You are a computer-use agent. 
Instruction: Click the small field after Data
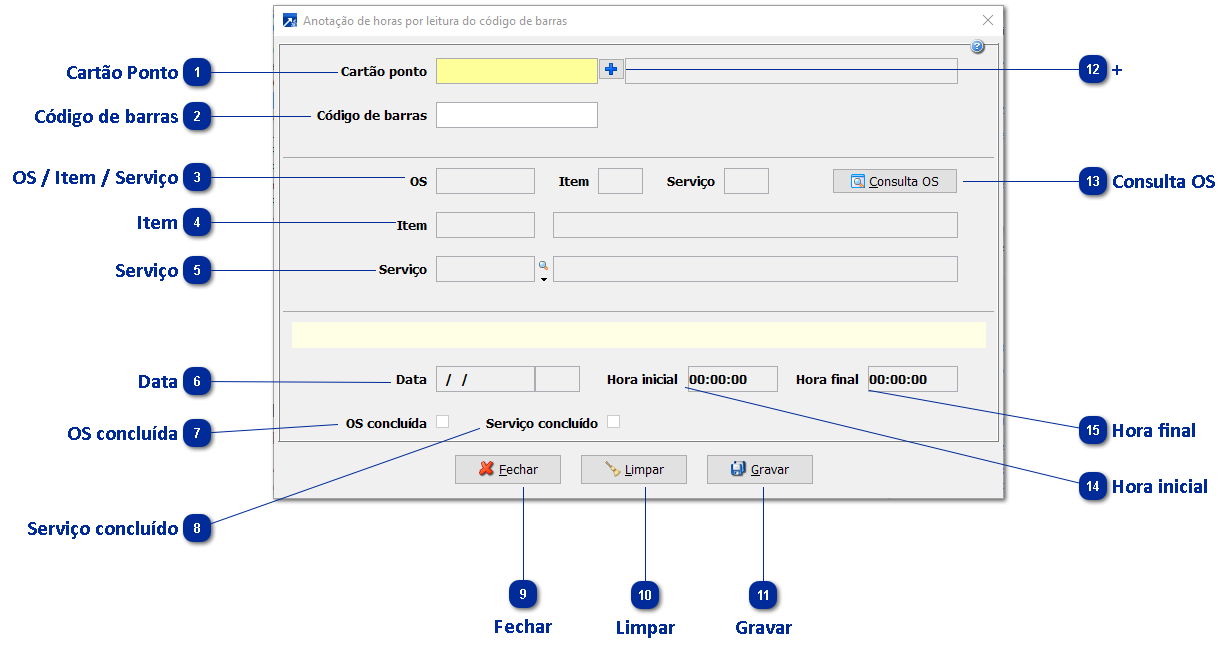(x=558, y=379)
